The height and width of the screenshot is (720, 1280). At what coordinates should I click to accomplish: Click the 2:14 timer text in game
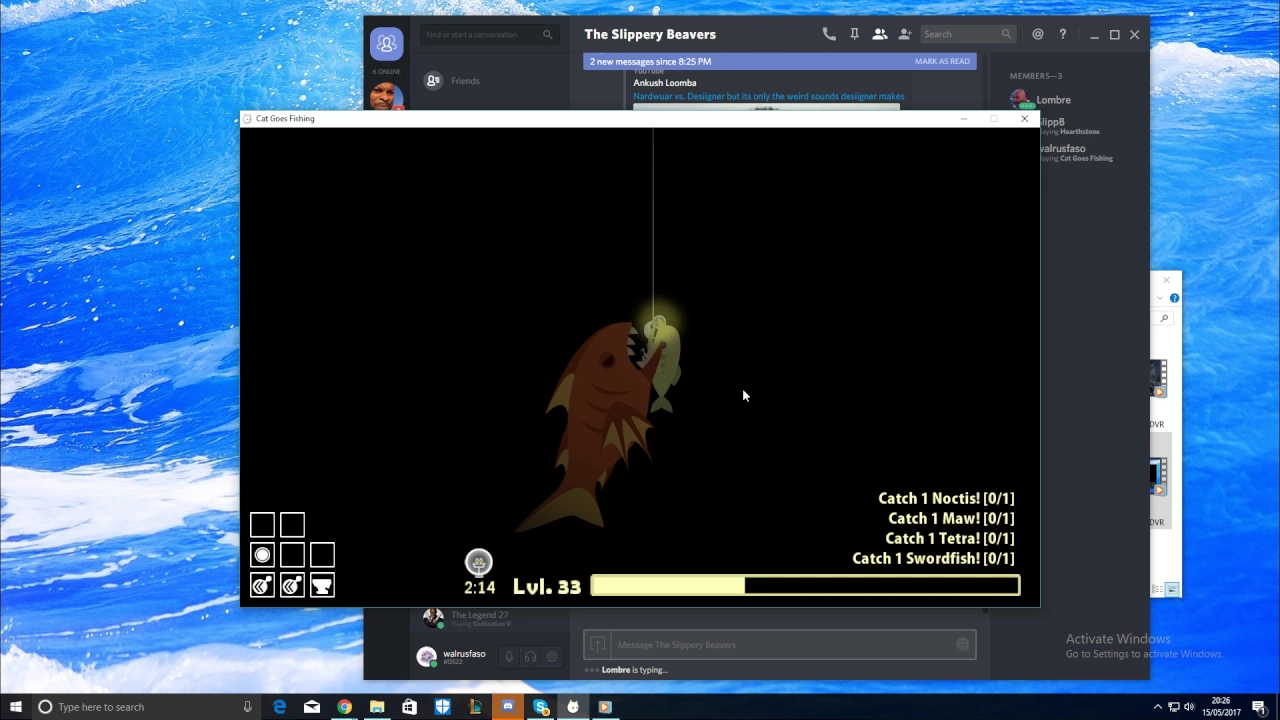[x=479, y=588]
